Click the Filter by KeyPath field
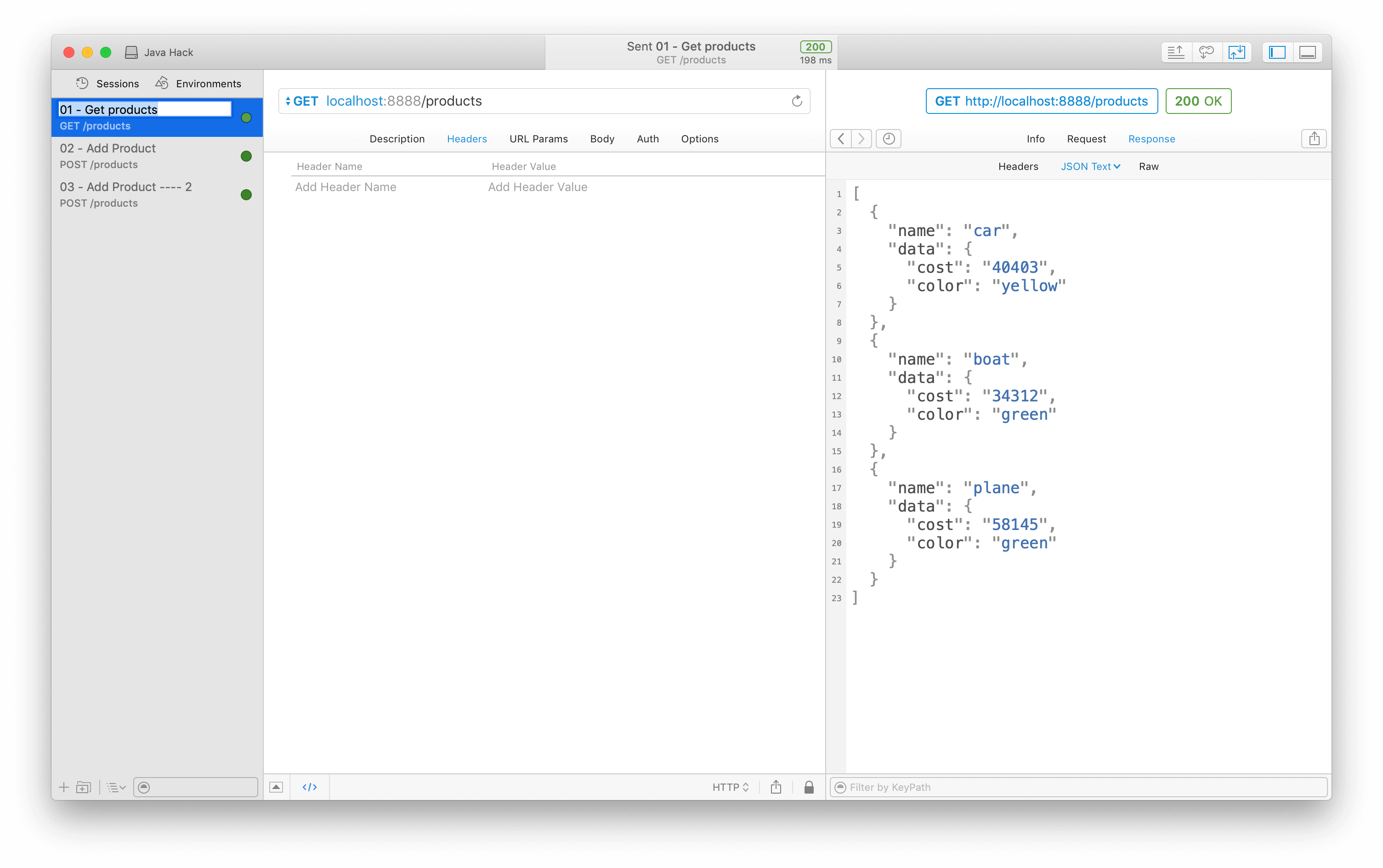Image resolution: width=1383 pixels, height=868 pixels. tap(1080, 787)
